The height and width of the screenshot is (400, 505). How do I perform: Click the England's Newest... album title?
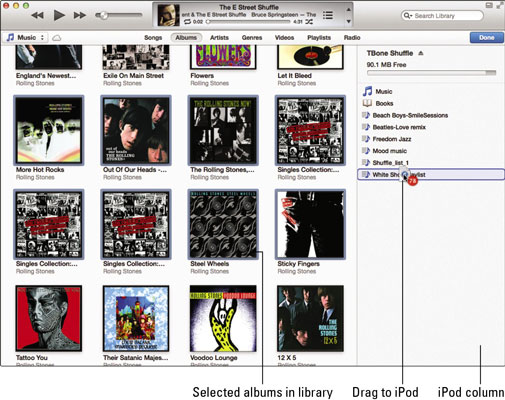pos(46,76)
